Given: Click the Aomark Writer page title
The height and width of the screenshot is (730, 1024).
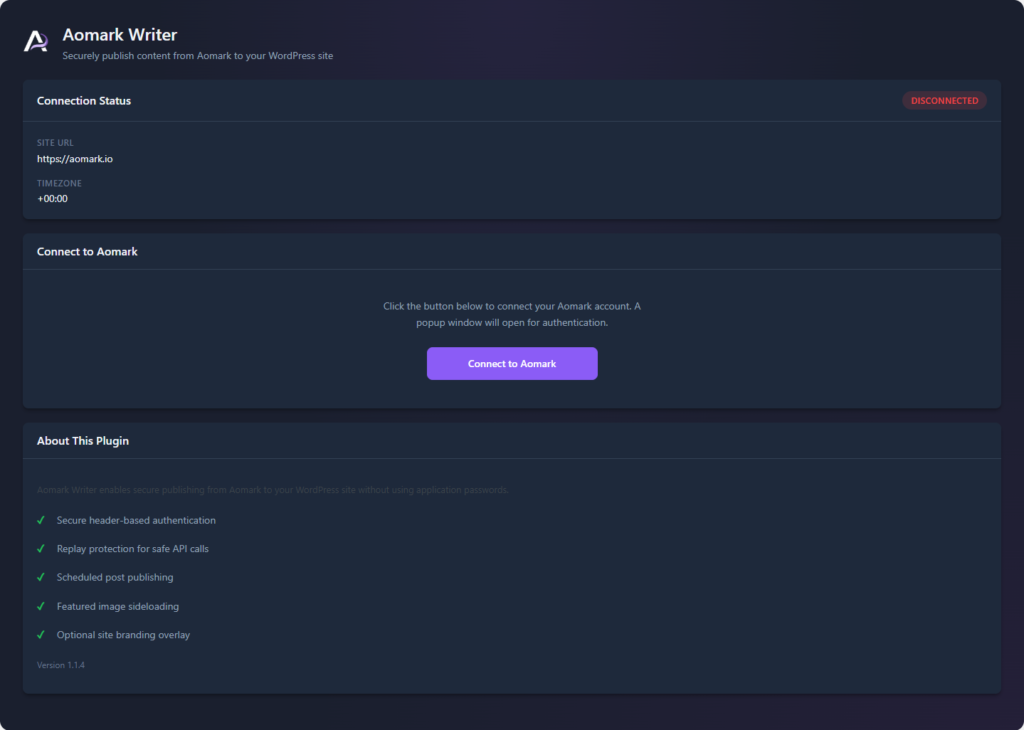Looking at the screenshot, I should pyautogui.click(x=120, y=35).
